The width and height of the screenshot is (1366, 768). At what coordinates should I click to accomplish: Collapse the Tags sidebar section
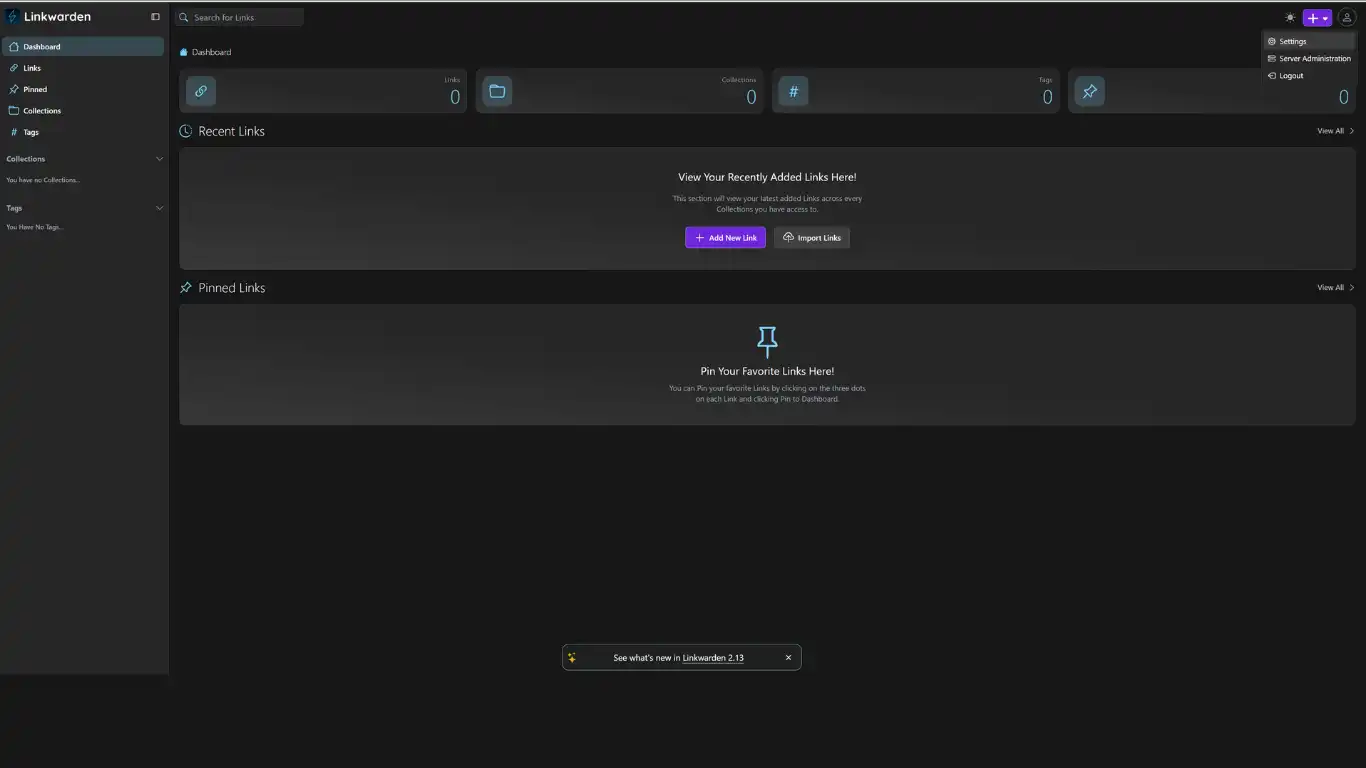pos(159,208)
